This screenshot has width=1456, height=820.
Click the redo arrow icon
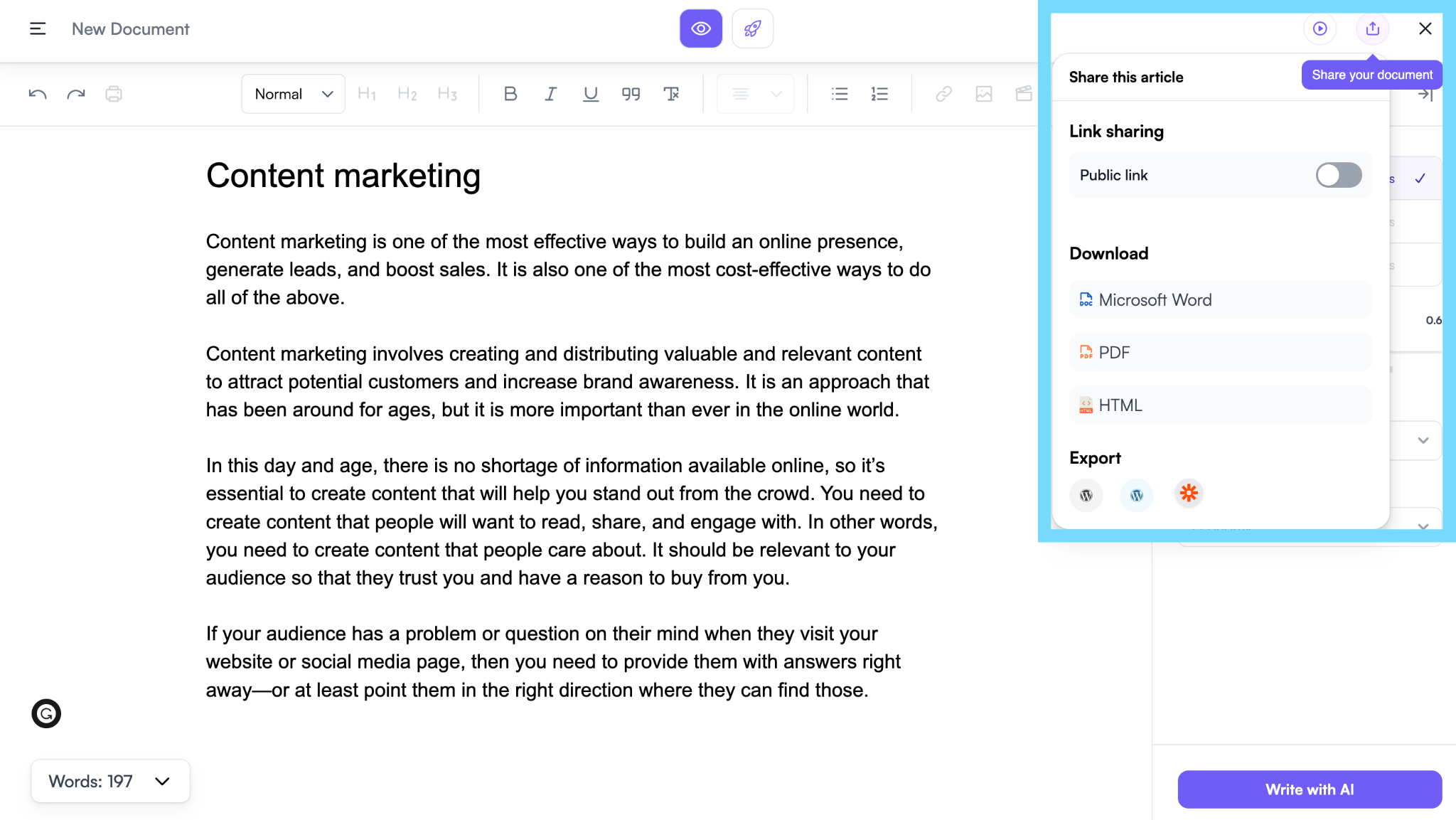tap(76, 94)
